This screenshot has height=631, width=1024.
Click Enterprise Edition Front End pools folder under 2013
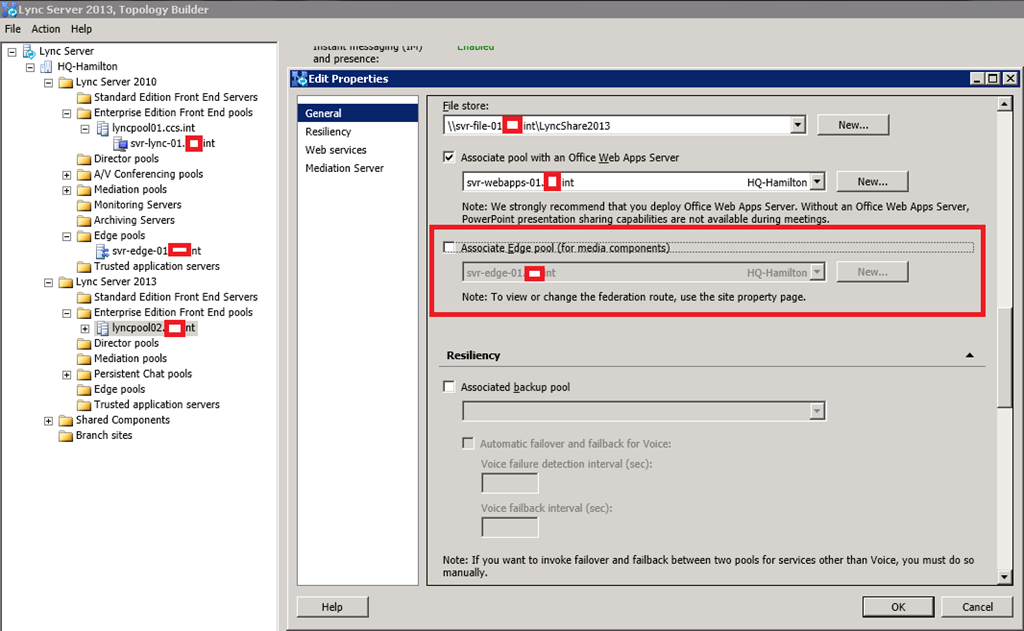click(x=84, y=313)
